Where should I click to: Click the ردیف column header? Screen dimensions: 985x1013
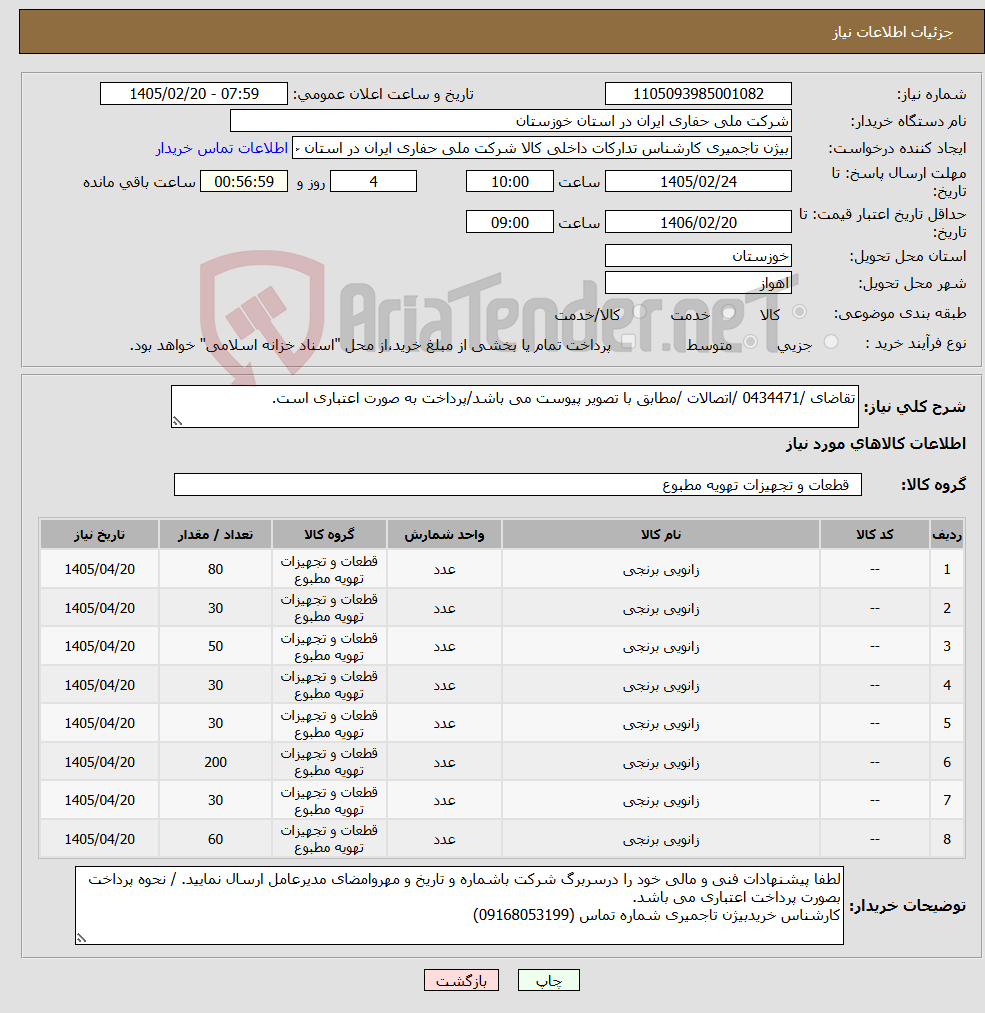click(947, 534)
